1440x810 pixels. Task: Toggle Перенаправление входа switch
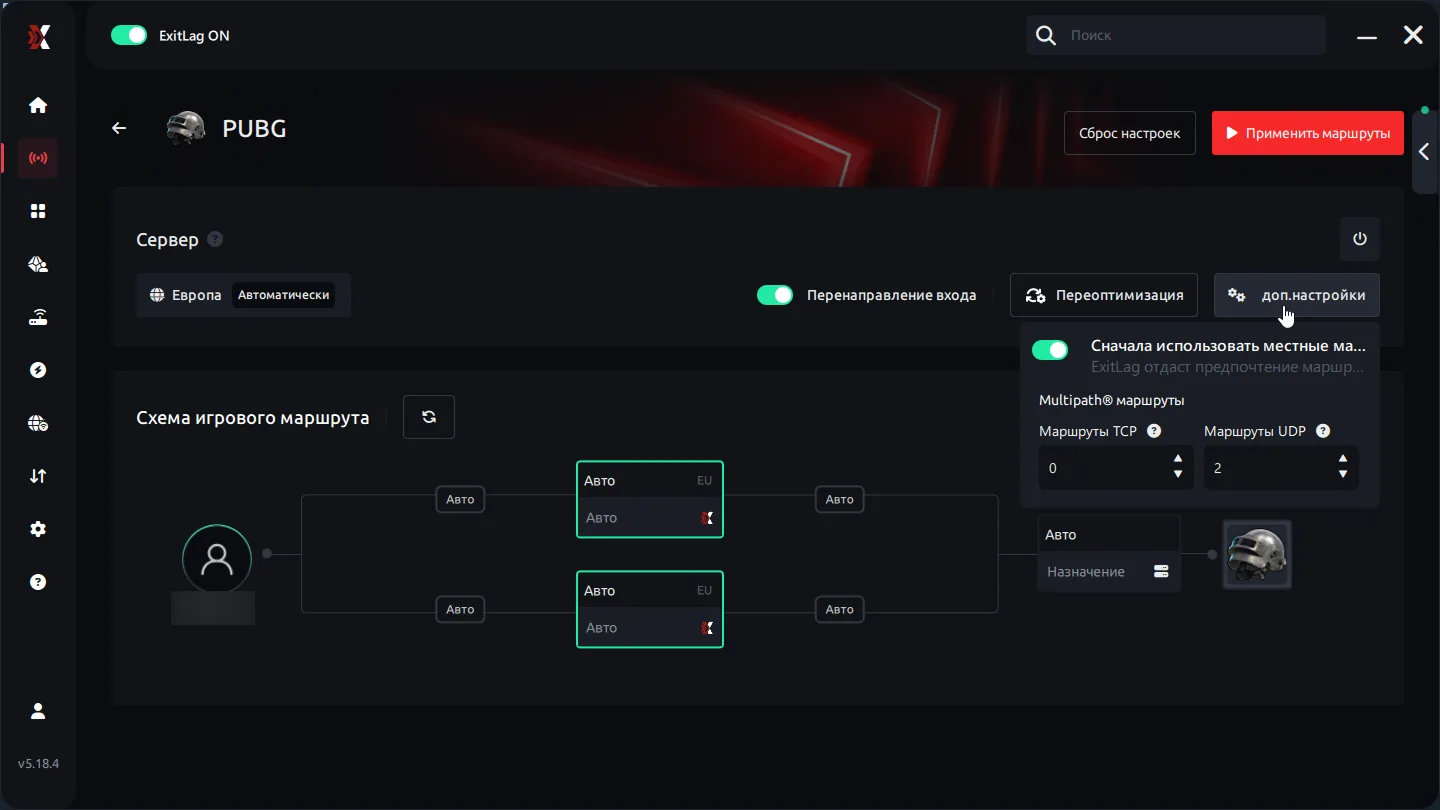pos(775,295)
